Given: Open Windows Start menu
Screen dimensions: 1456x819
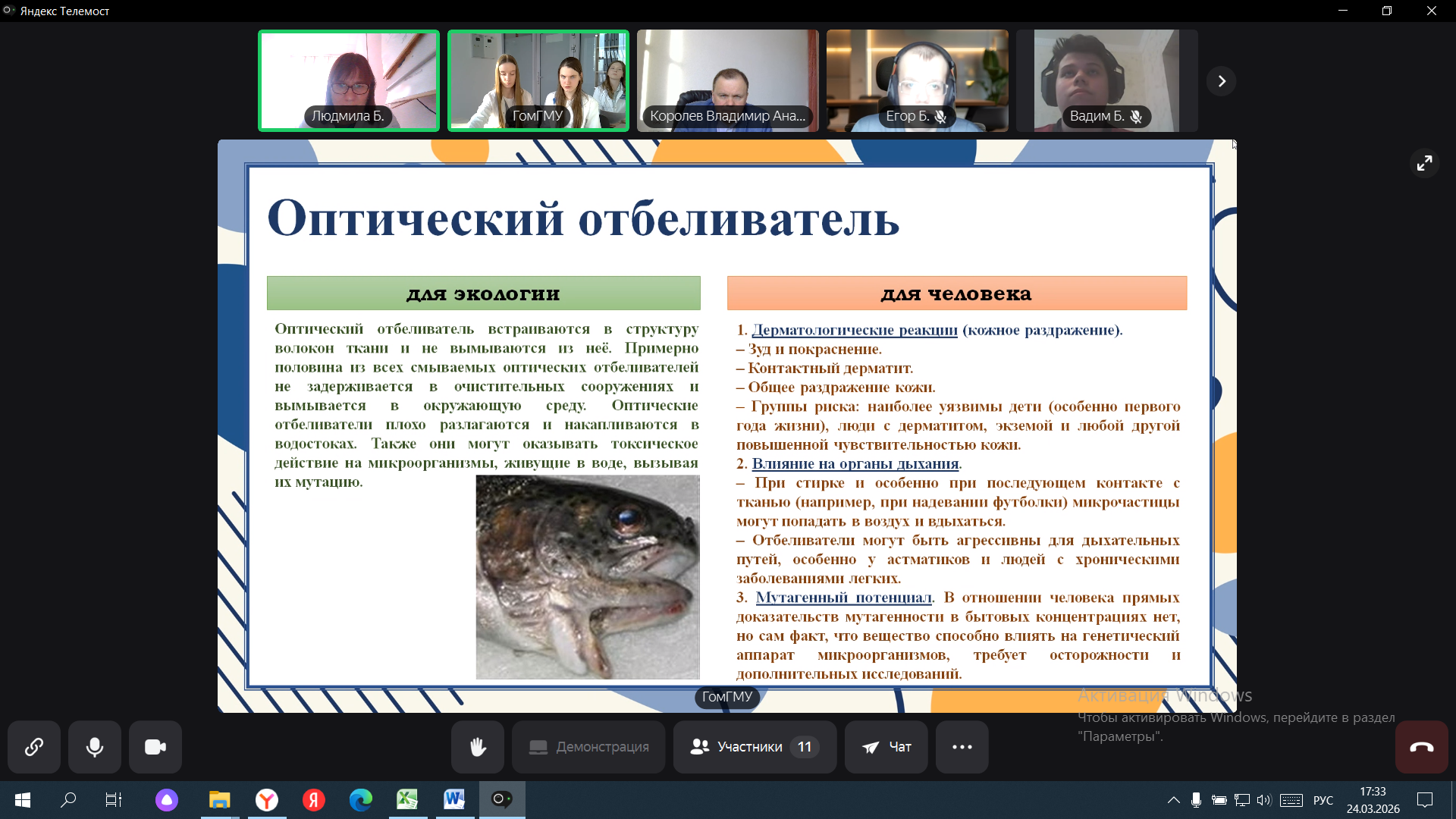Looking at the screenshot, I should tap(23, 799).
